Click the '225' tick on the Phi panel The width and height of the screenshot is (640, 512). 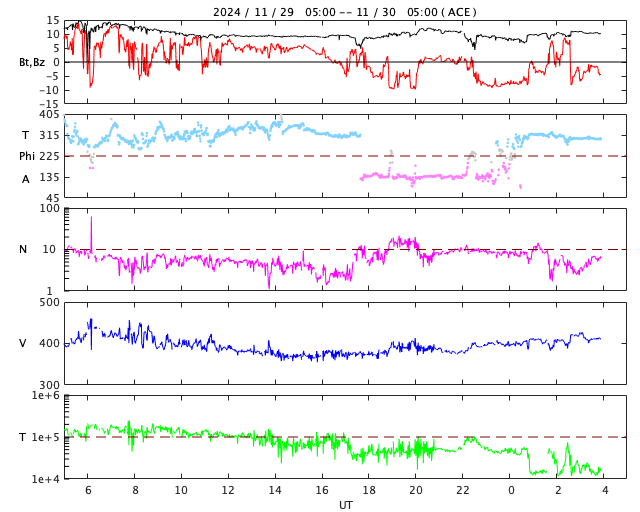coord(49,156)
